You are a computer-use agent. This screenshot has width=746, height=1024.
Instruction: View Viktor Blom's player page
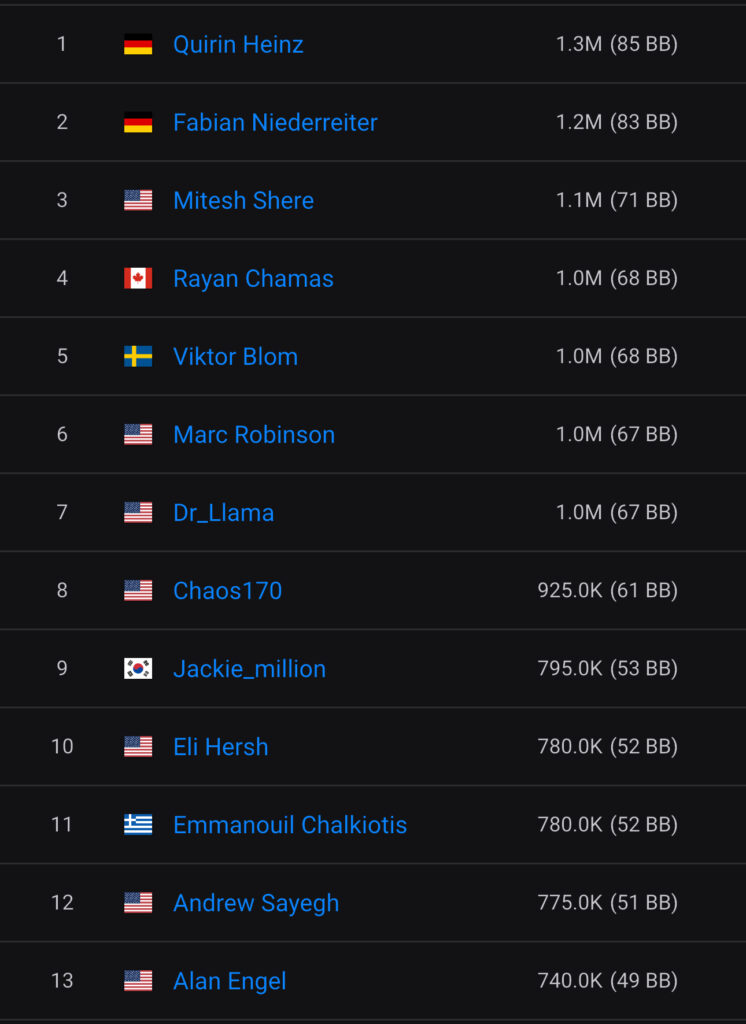(235, 356)
